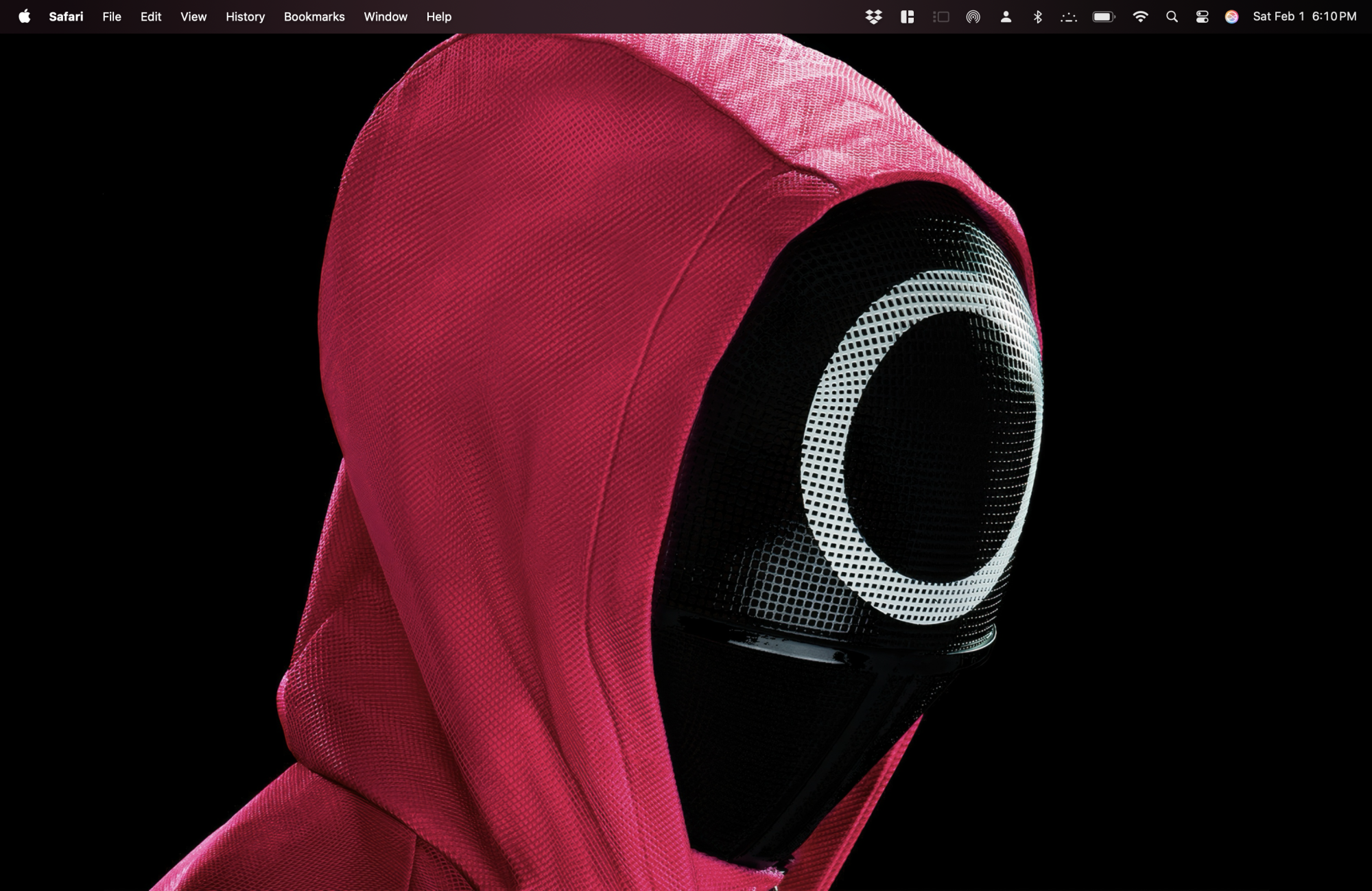Open the Bluetooth status menu
Image resolution: width=1372 pixels, height=891 pixels.
pyautogui.click(x=1037, y=16)
